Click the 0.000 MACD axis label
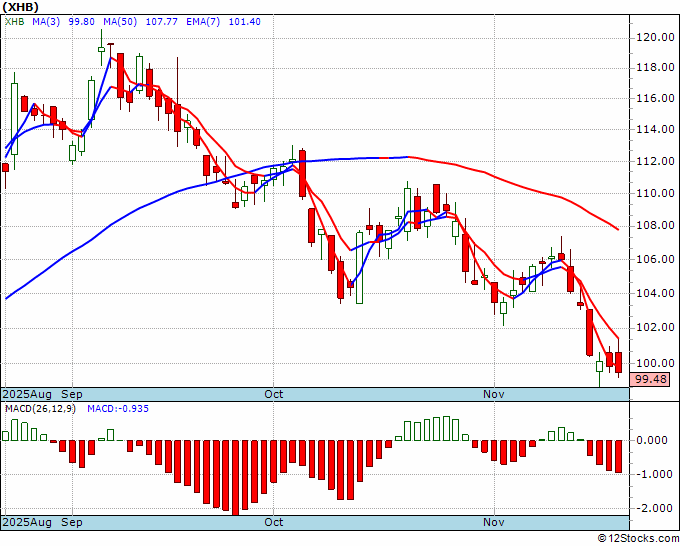Screen dimensions: 680x546 click(x=651, y=440)
